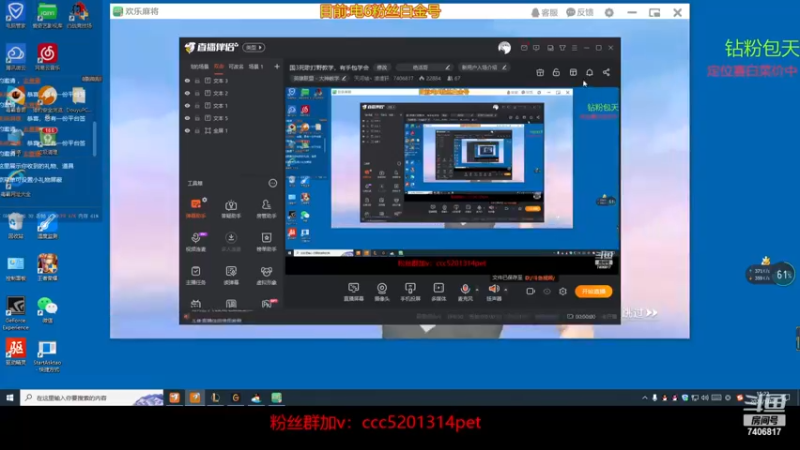Open the 主播任务 tool icon
The height and width of the screenshot is (450, 800).
(196, 274)
